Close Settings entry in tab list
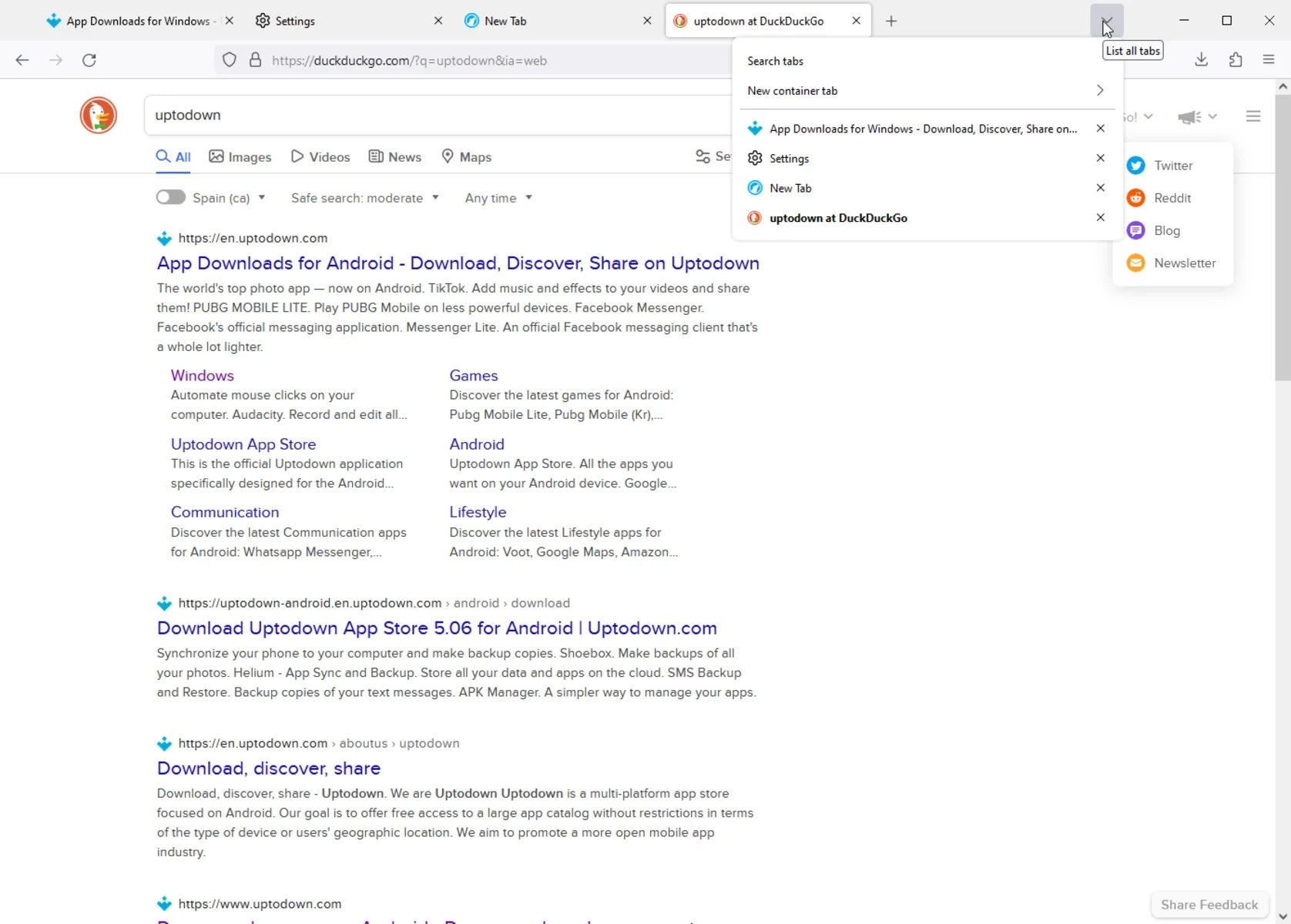This screenshot has width=1291, height=924. tap(1101, 158)
